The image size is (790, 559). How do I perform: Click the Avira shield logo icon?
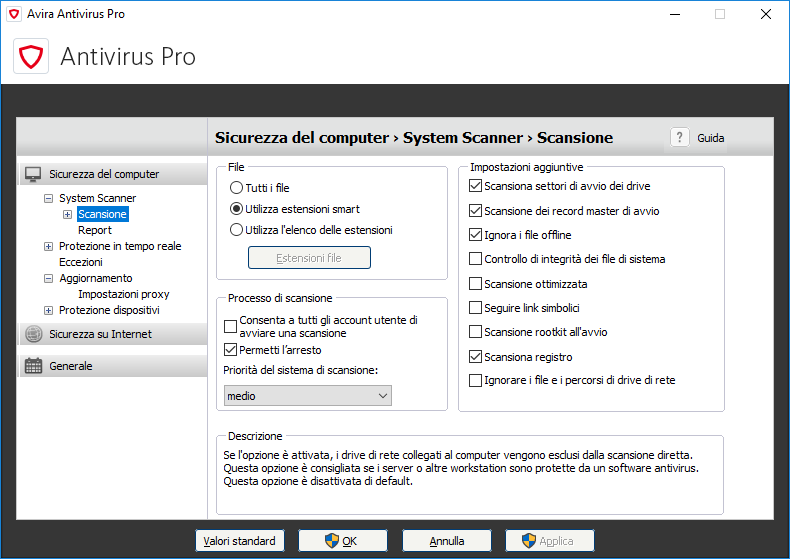click(31, 56)
